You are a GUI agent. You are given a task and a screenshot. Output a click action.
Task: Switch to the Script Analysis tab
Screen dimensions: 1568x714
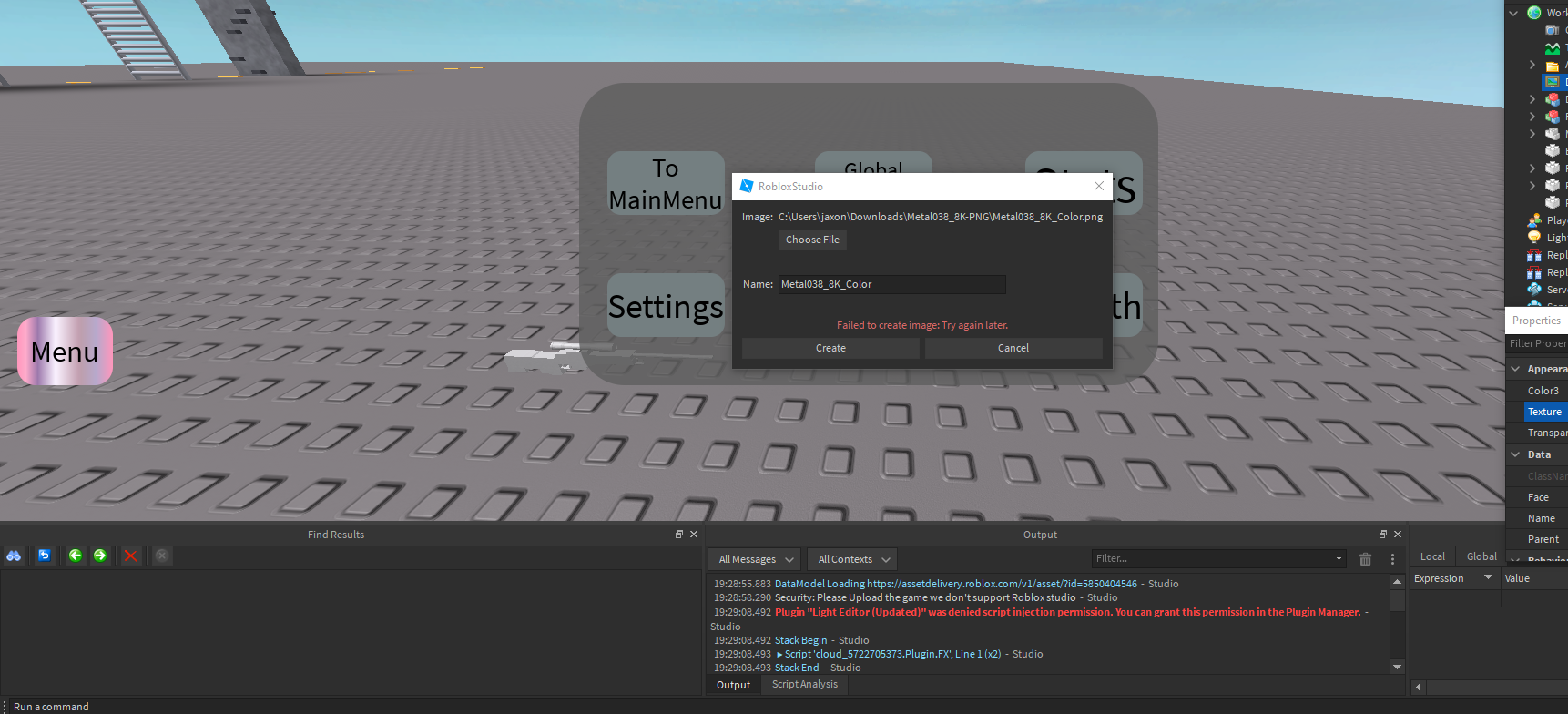point(805,684)
